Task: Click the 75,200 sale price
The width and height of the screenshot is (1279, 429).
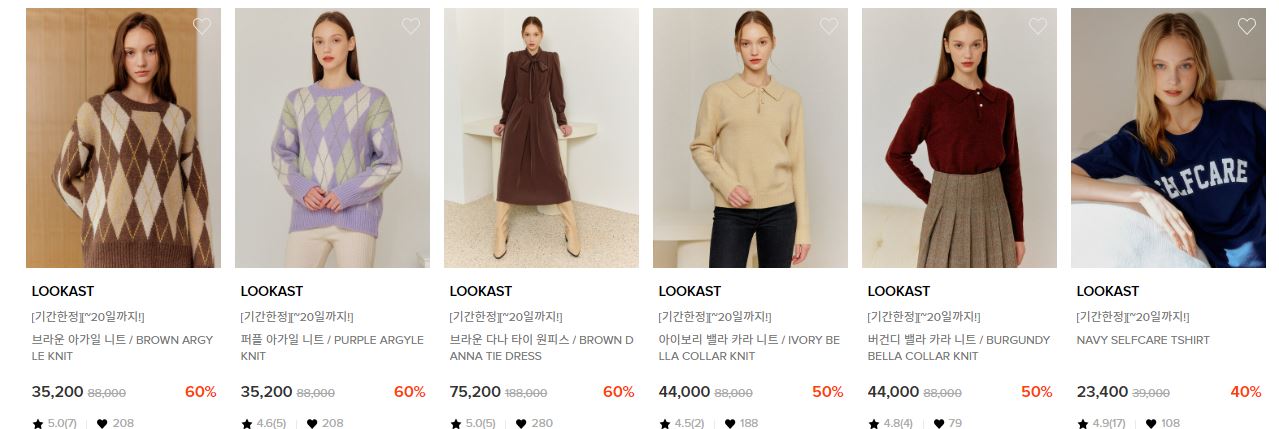Action: (475, 392)
